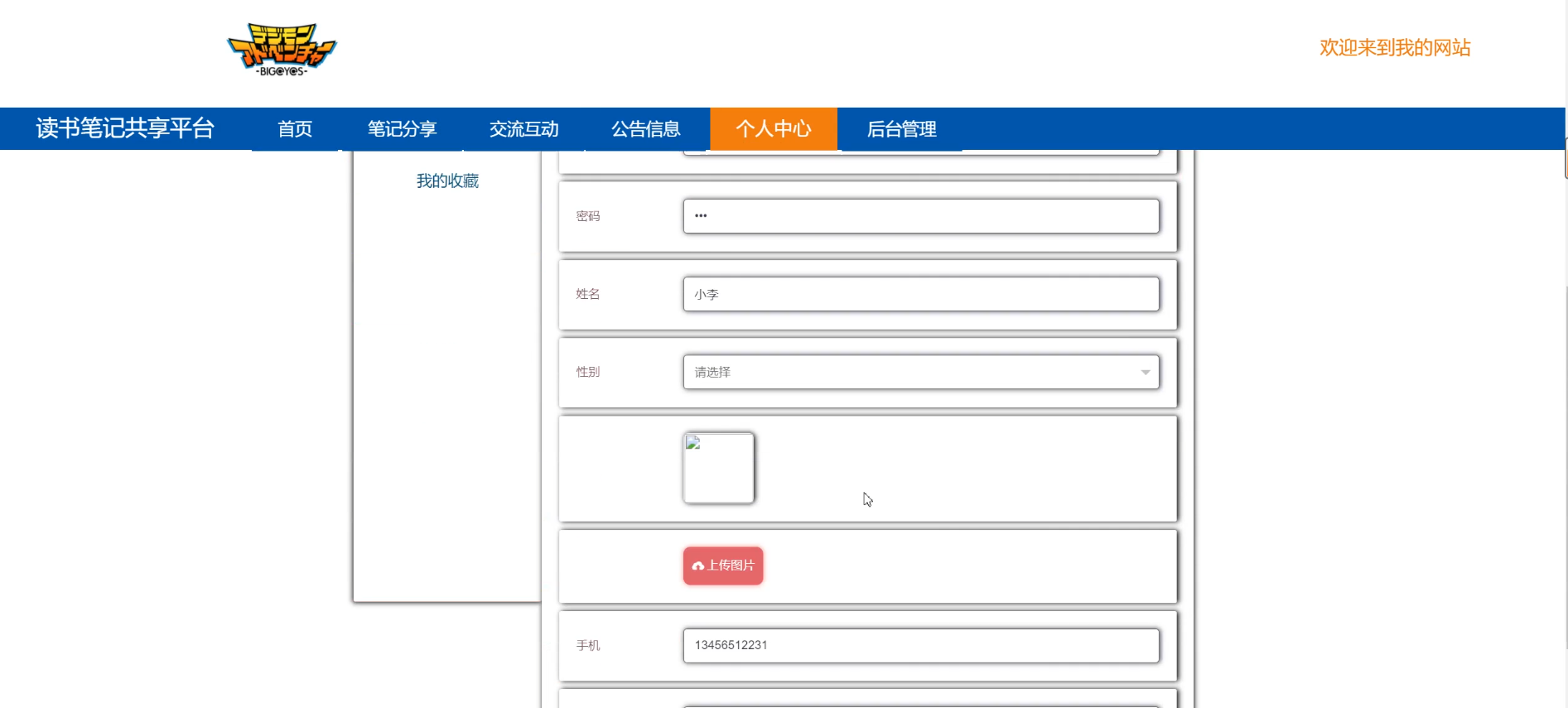Focus the 姓名 field containing 小李

point(921,294)
